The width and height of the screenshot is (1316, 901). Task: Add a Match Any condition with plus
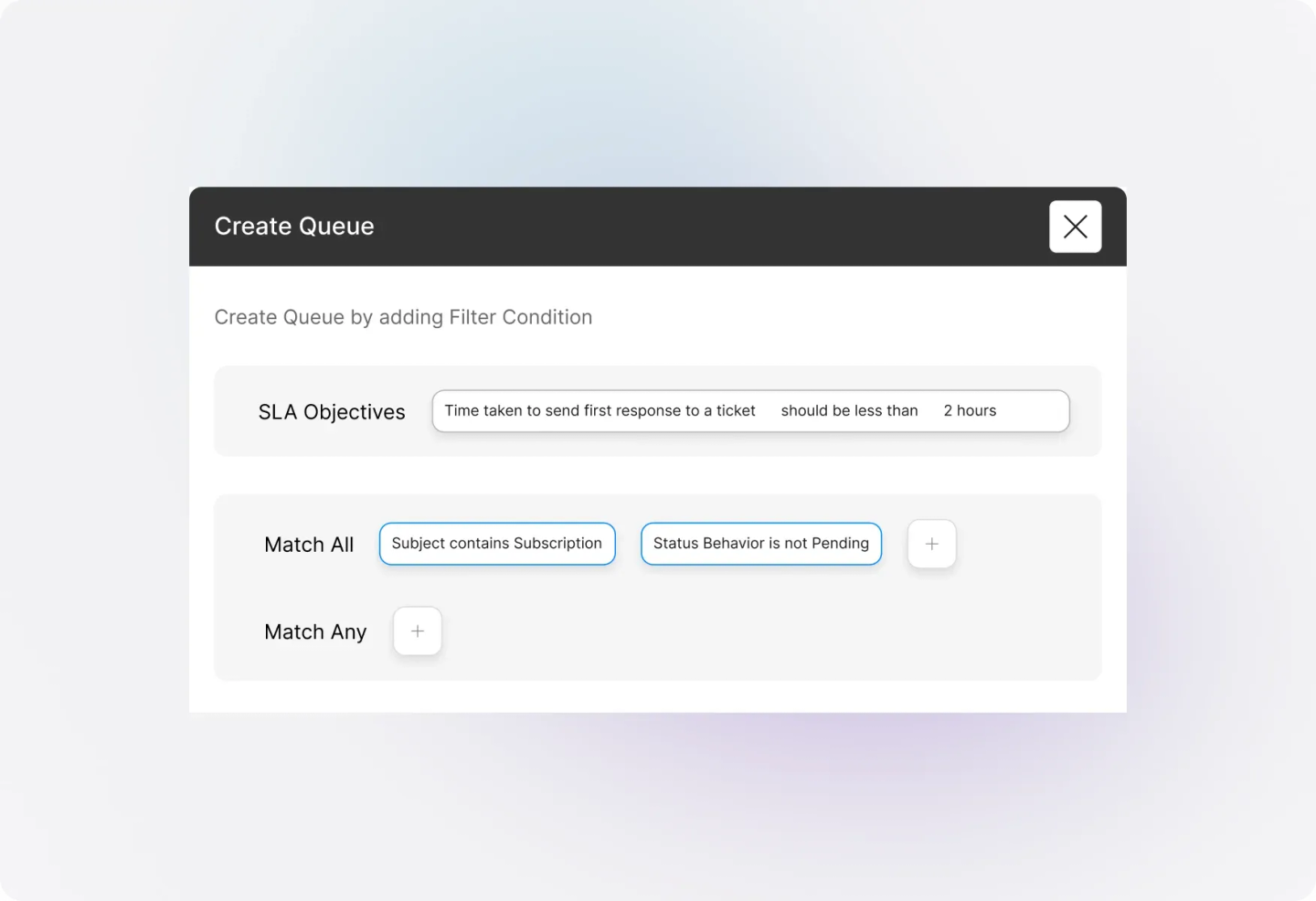point(418,631)
